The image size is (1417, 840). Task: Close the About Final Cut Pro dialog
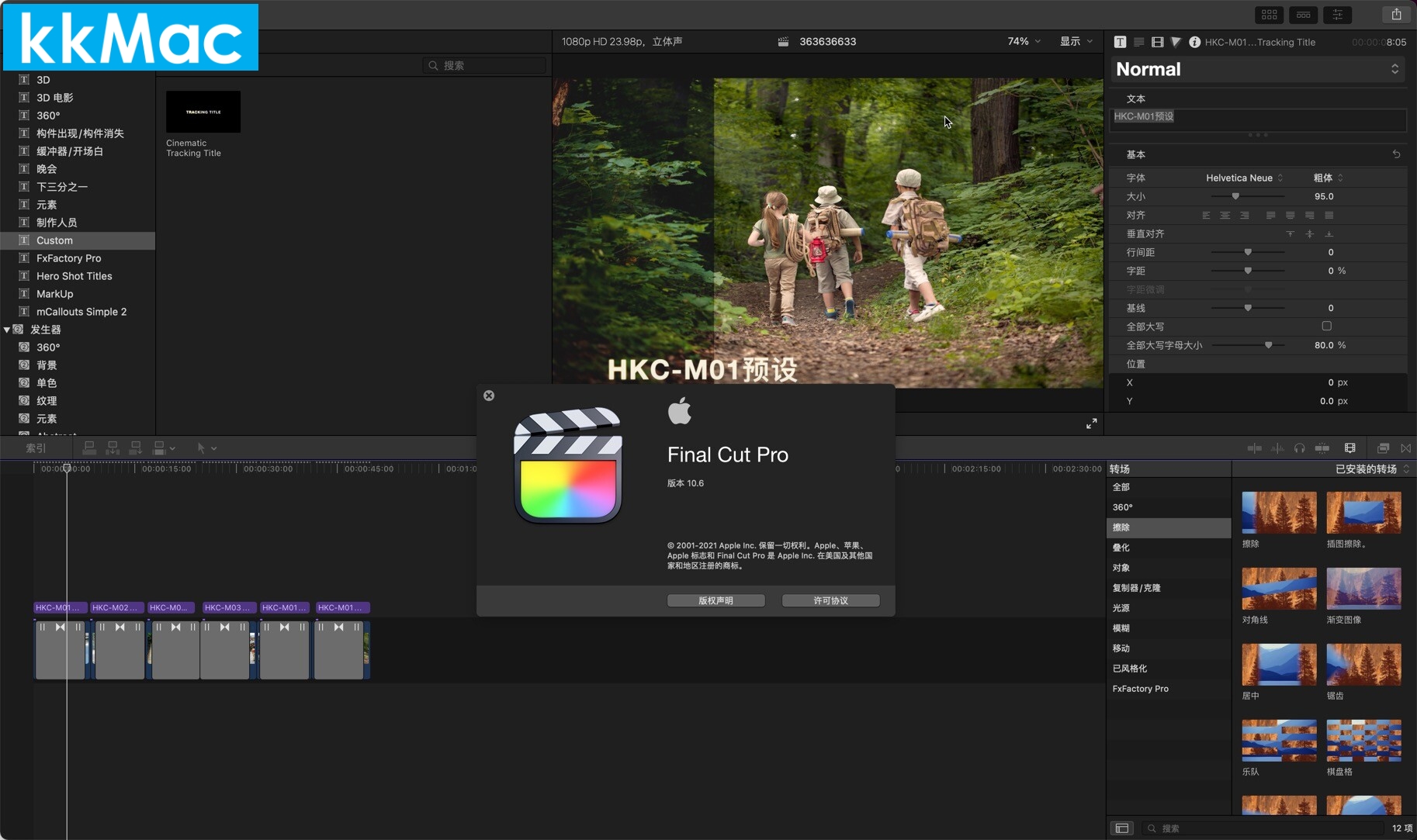click(x=489, y=396)
